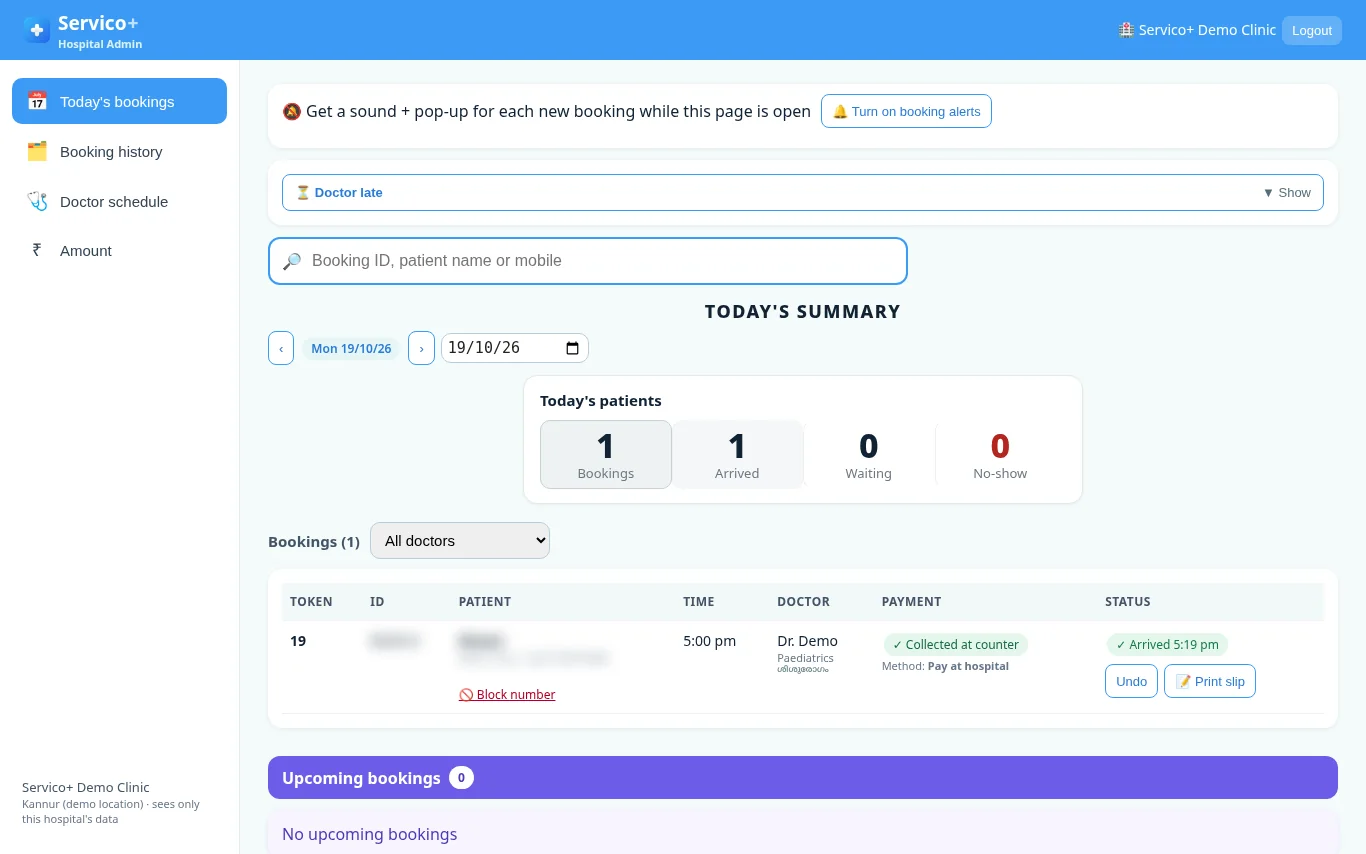Select the Bookings summary card
The width and height of the screenshot is (1366, 854).
tap(606, 454)
